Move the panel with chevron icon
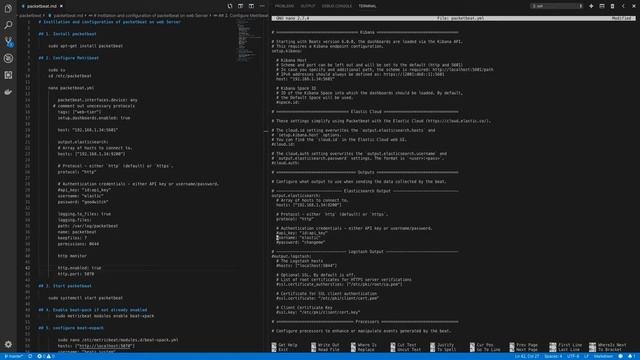Screen dimensions: 640x360 pyautogui.click(x=623, y=6)
